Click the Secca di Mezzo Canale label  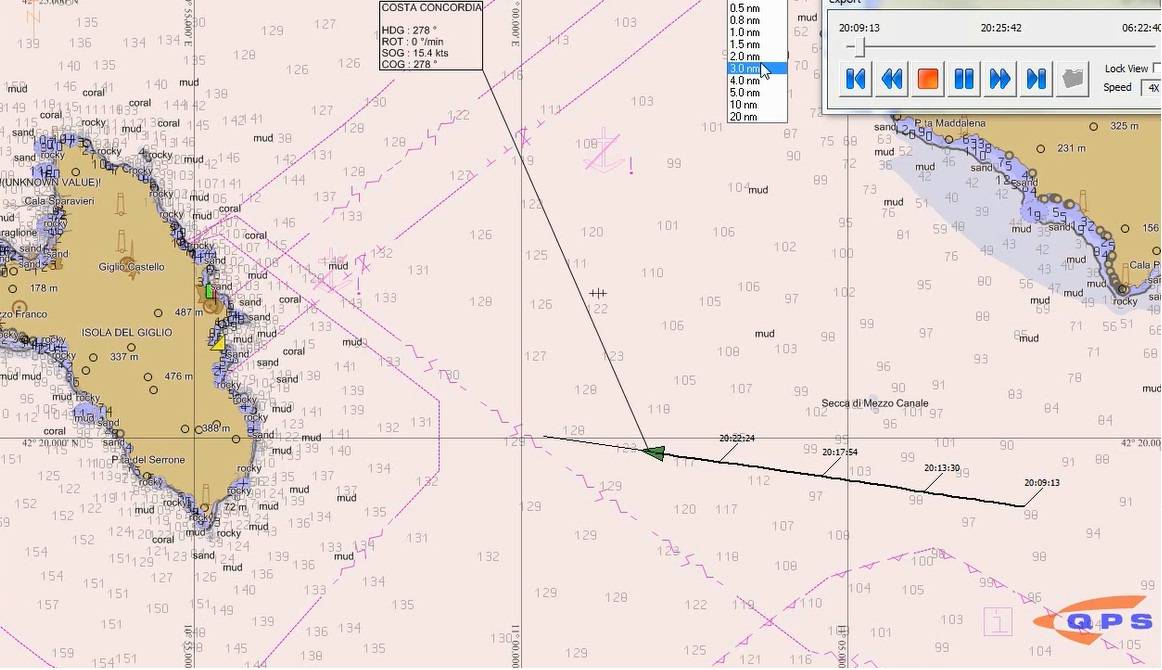click(874, 403)
